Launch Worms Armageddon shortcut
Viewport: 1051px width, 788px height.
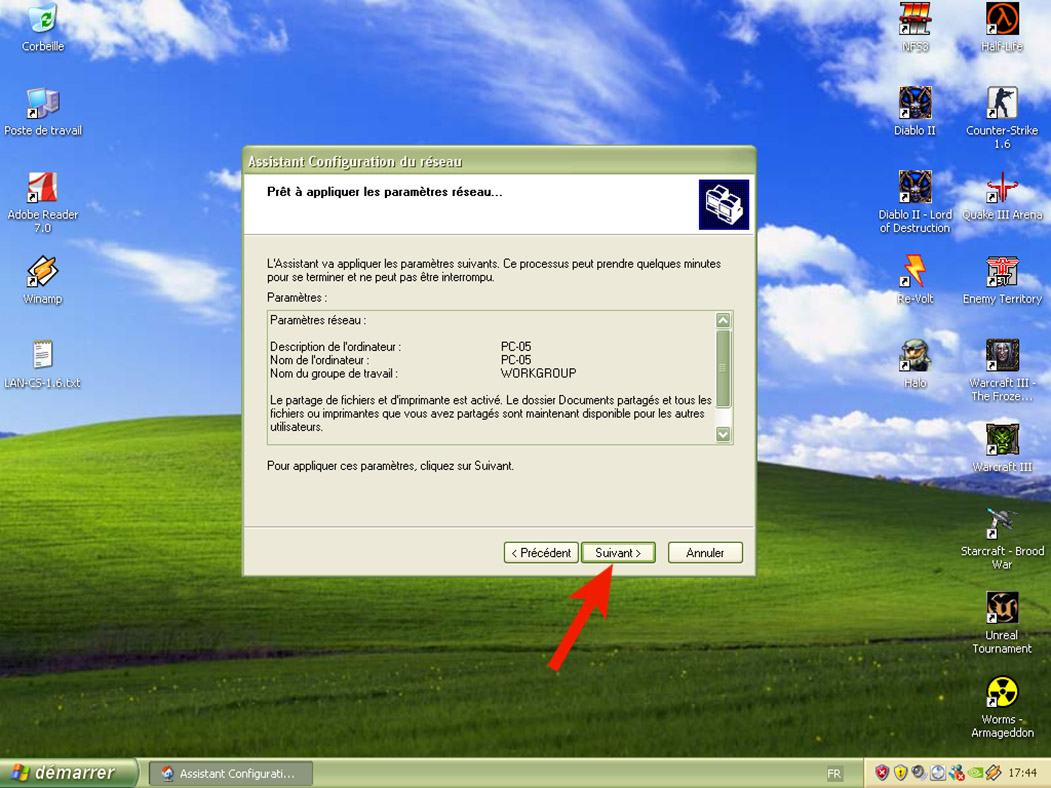click(1001, 693)
